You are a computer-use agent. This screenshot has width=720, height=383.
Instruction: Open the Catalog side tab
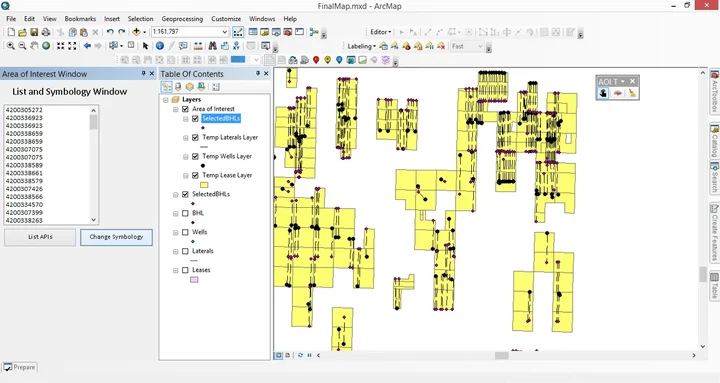click(x=714, y=141)
